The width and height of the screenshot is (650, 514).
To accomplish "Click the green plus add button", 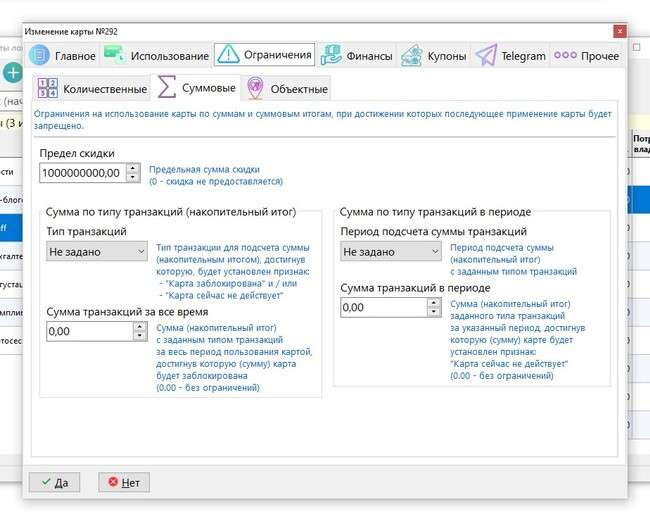I will tap(12, 72).
